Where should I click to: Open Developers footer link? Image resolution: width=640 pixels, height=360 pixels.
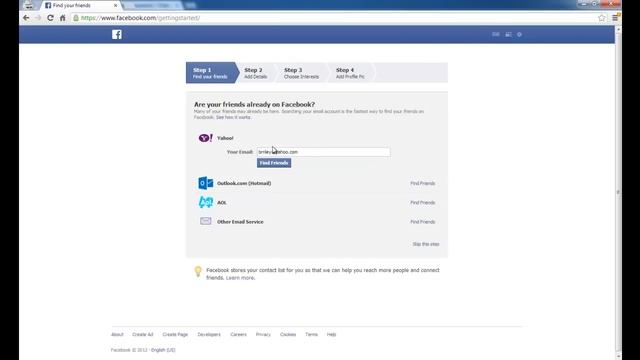click(x=209, y=334)
